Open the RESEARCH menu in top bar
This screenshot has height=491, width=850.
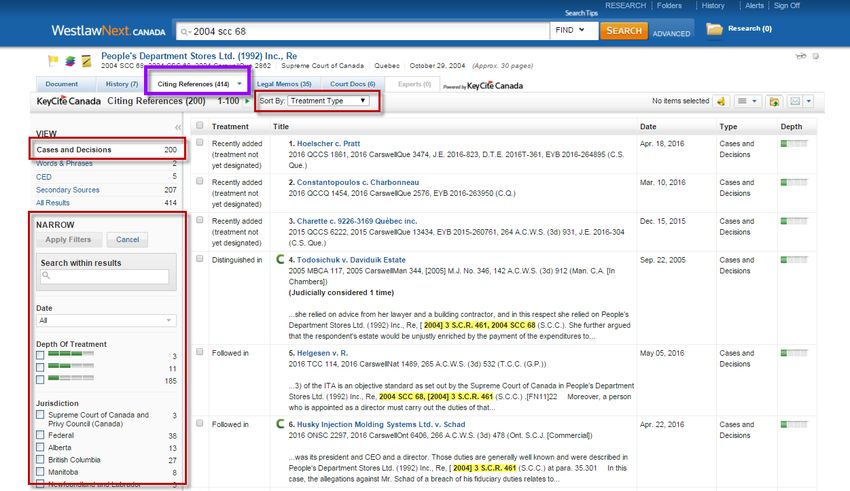click(625, 5)
